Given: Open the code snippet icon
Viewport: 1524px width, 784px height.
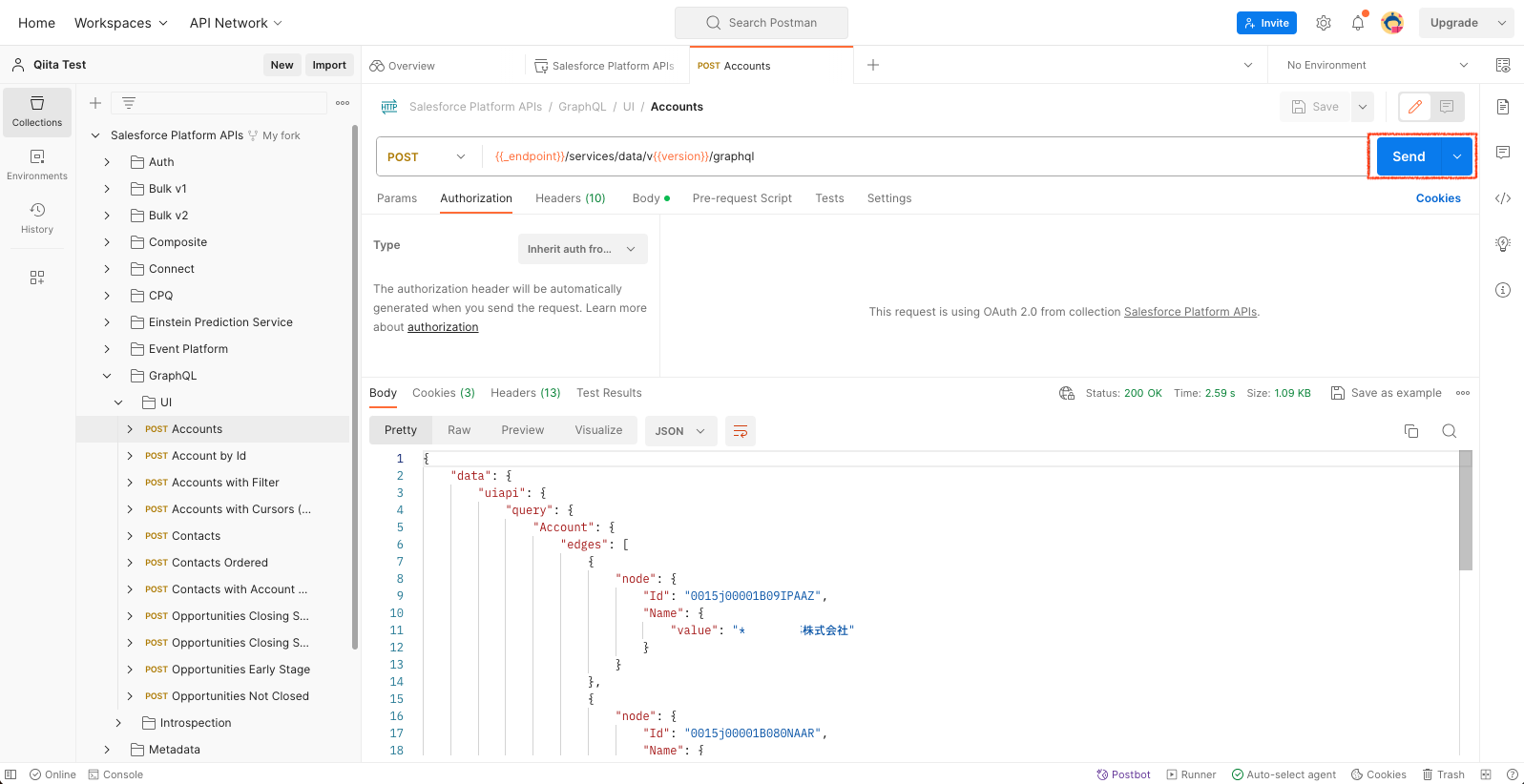Looking at the screenshot, I should coord(1503,198).
